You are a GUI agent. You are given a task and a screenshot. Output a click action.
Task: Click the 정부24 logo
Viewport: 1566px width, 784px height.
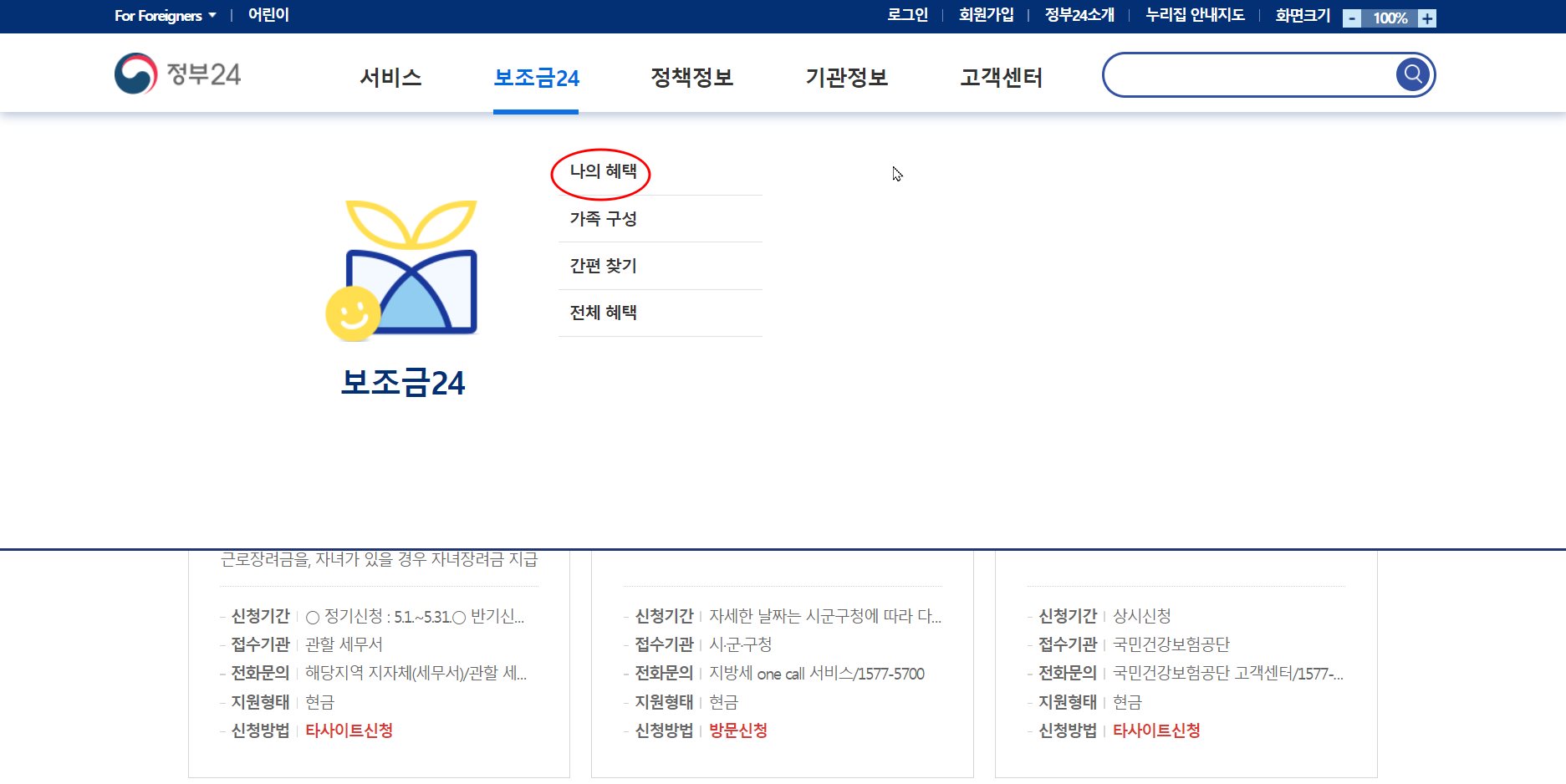[x=177, y=74]
